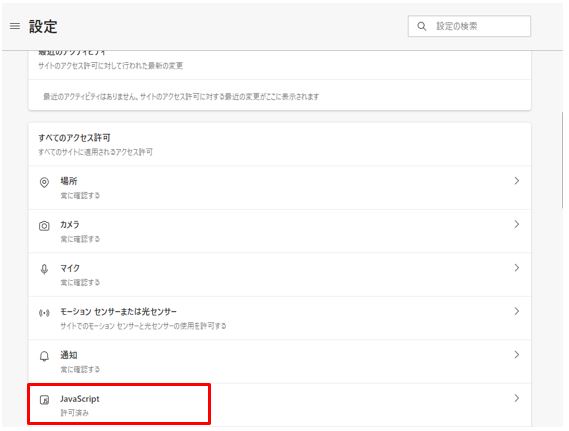
Task: Click the location pin icon for 場所
Action: 44,182
